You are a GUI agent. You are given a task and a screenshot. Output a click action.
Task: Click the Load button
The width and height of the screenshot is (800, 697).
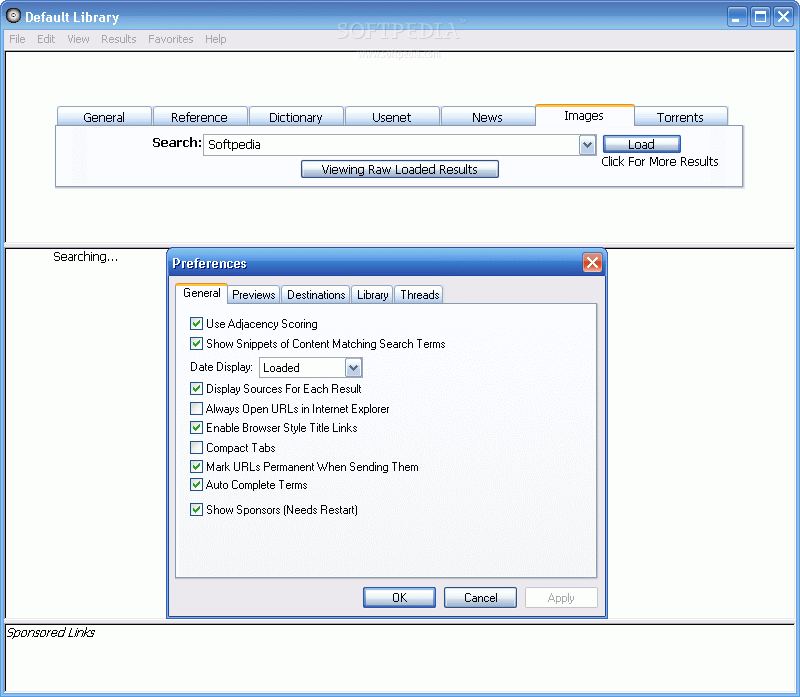[x=641, y=144]
